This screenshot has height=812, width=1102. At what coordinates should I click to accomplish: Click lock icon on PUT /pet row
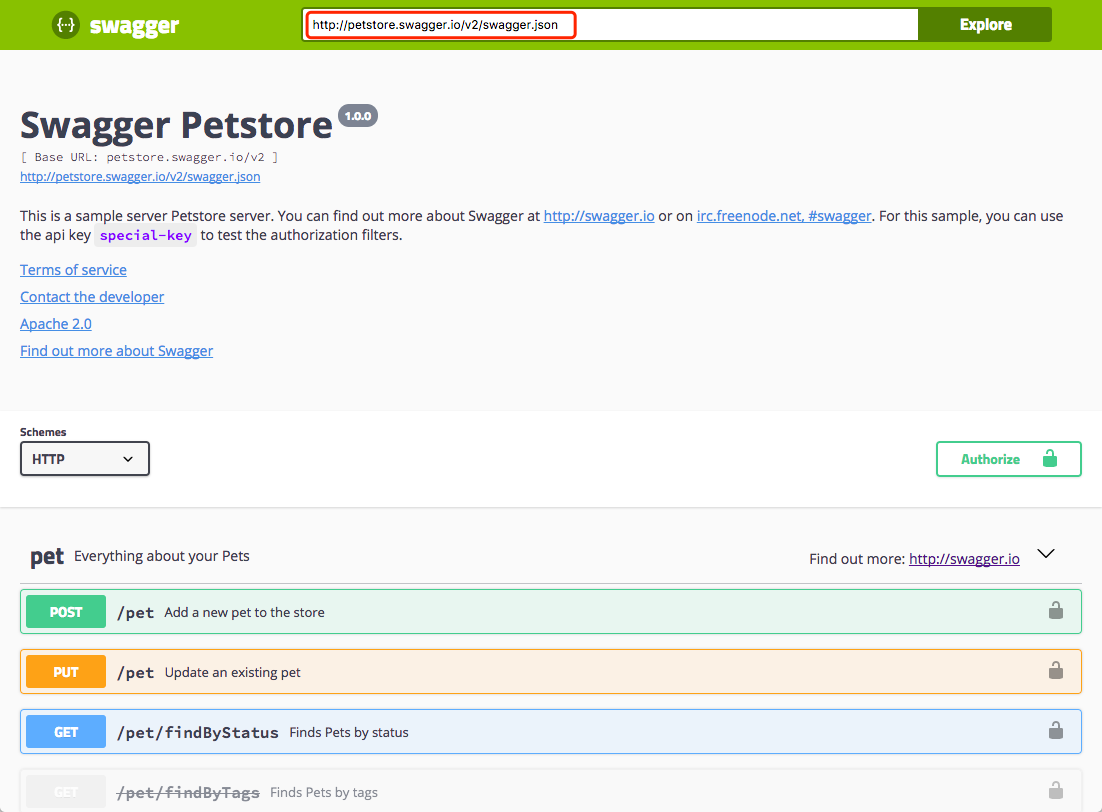click(x=1056, y=670)
